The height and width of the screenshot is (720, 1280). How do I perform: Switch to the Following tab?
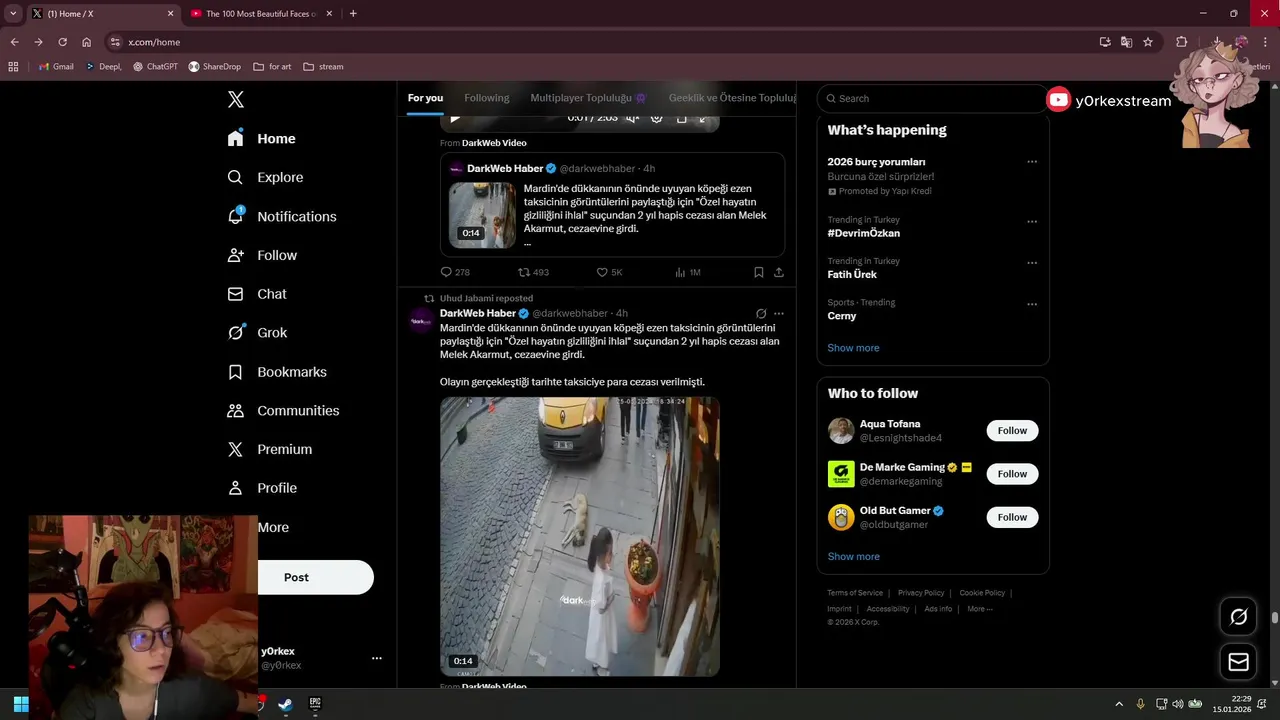[x=487, y=98]
